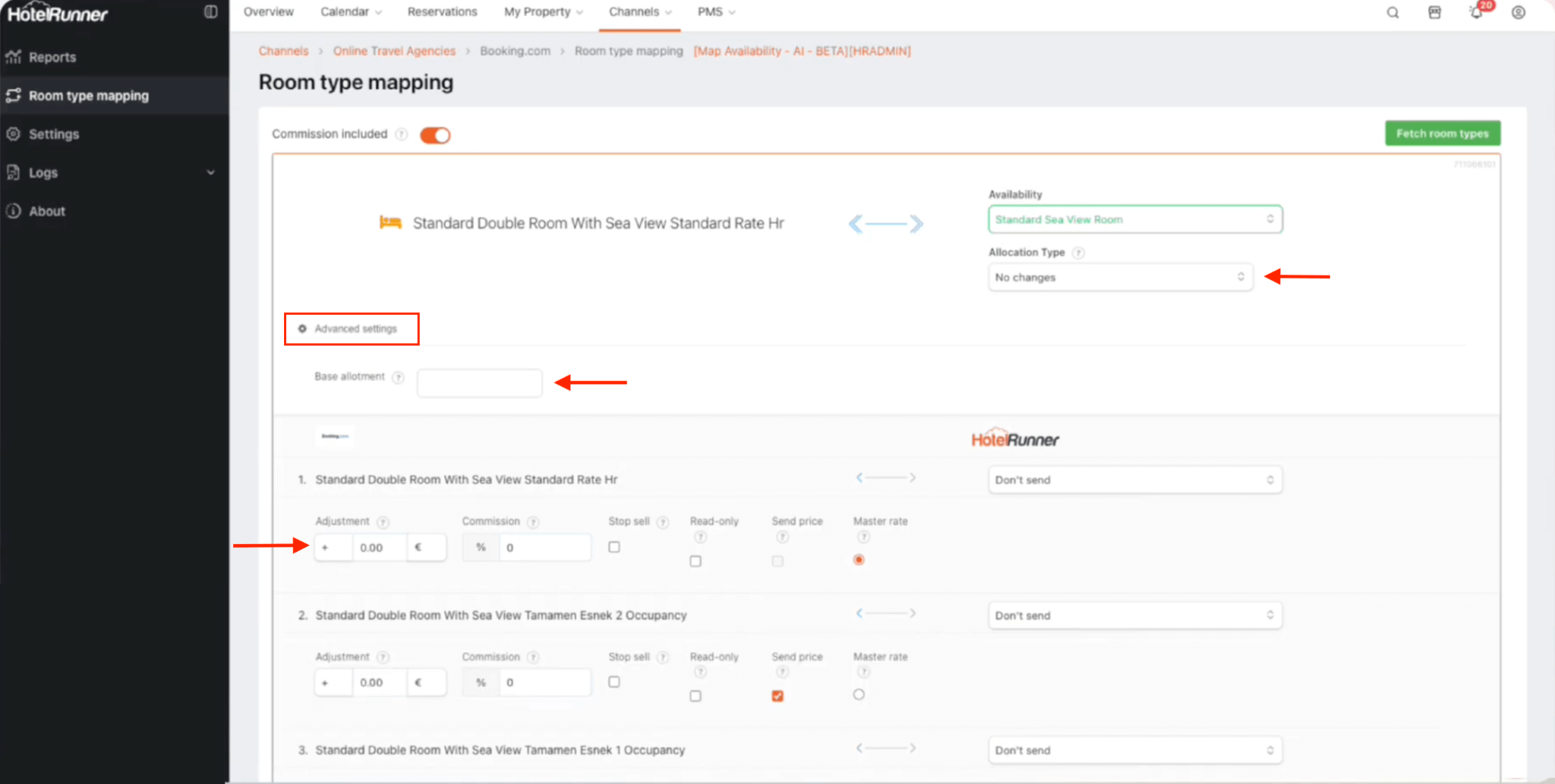Click the search magnifier icon in header
This screenshot has width=1555, height=784.
point(1393,13)
